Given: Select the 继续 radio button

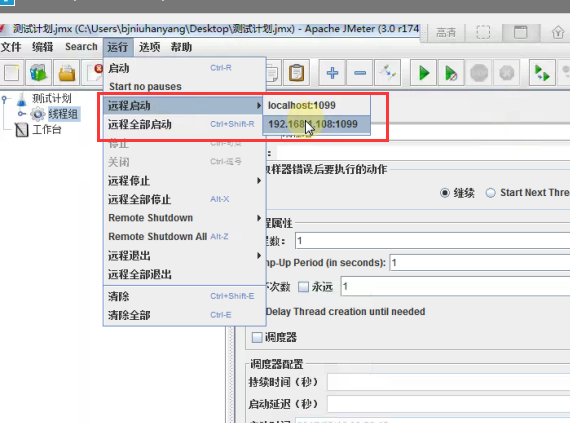Looking at the screenshot, I should point(445,193).
